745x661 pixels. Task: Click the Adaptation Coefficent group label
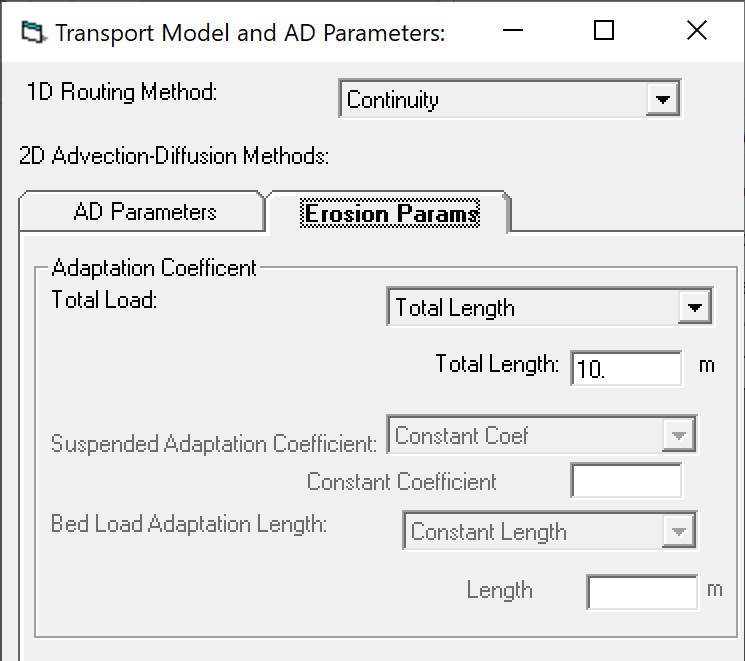click(154, 268)
